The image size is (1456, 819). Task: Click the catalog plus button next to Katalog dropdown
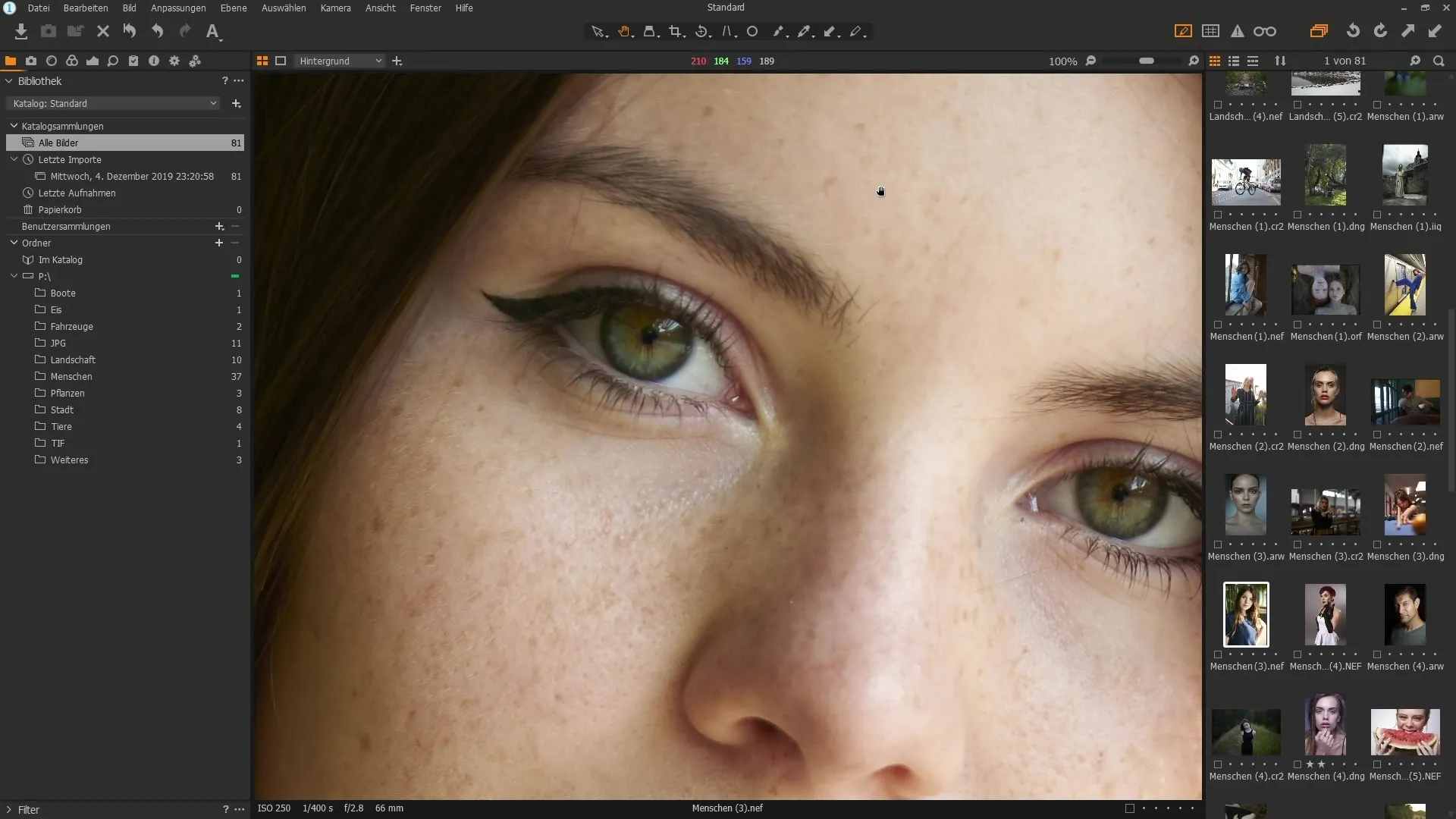click(x=237, y=103)
